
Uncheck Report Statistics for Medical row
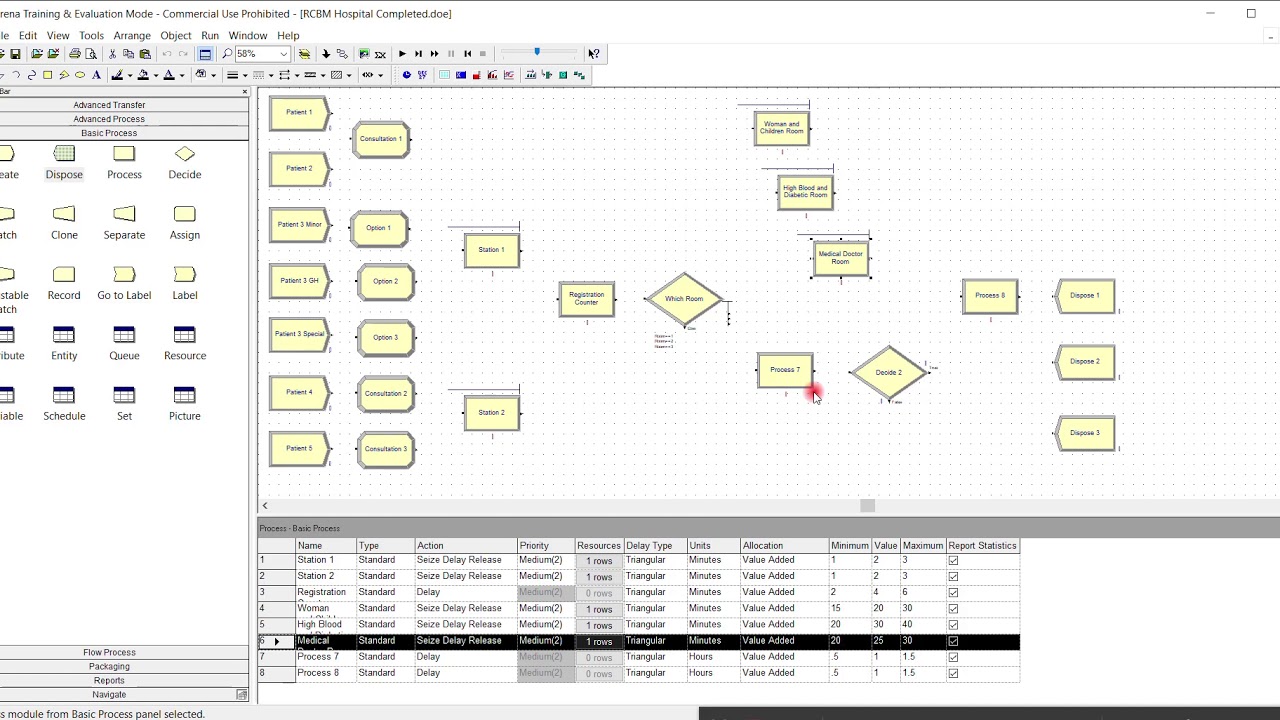coord(953,641)
